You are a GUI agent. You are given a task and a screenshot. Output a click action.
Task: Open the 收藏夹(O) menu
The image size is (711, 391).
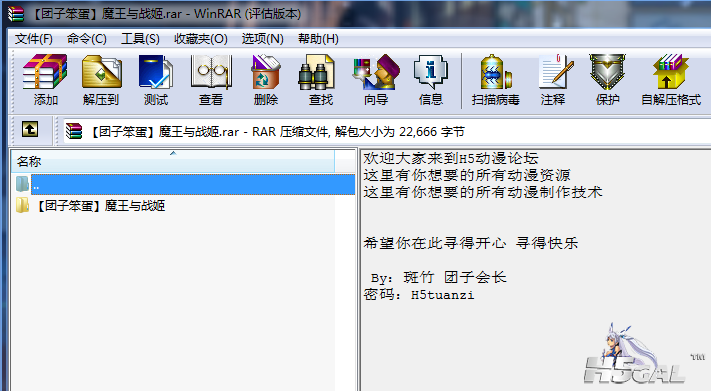[x=200, y=39]
